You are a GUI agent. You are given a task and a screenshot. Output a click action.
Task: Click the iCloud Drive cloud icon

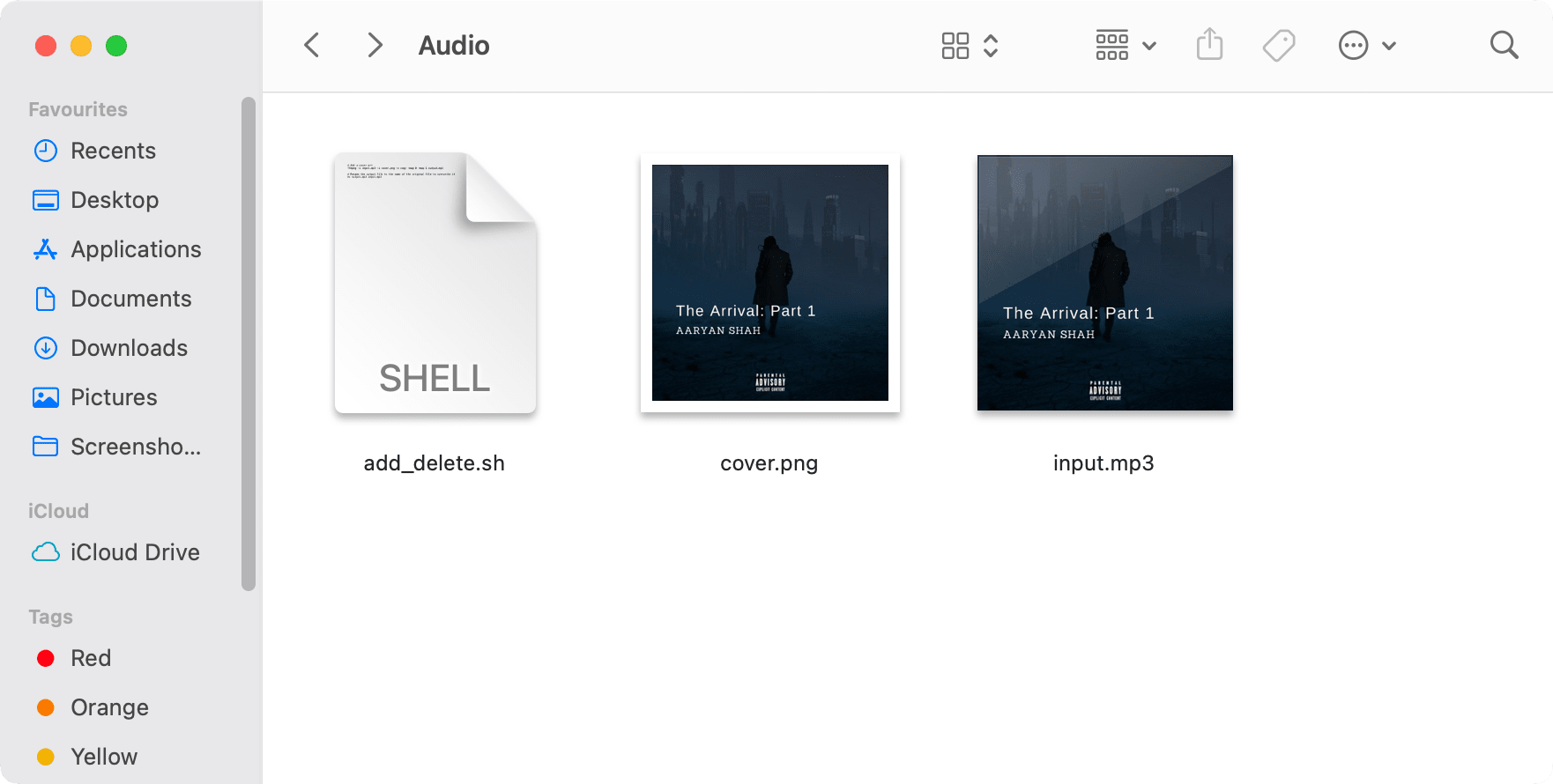coord(46,552)
